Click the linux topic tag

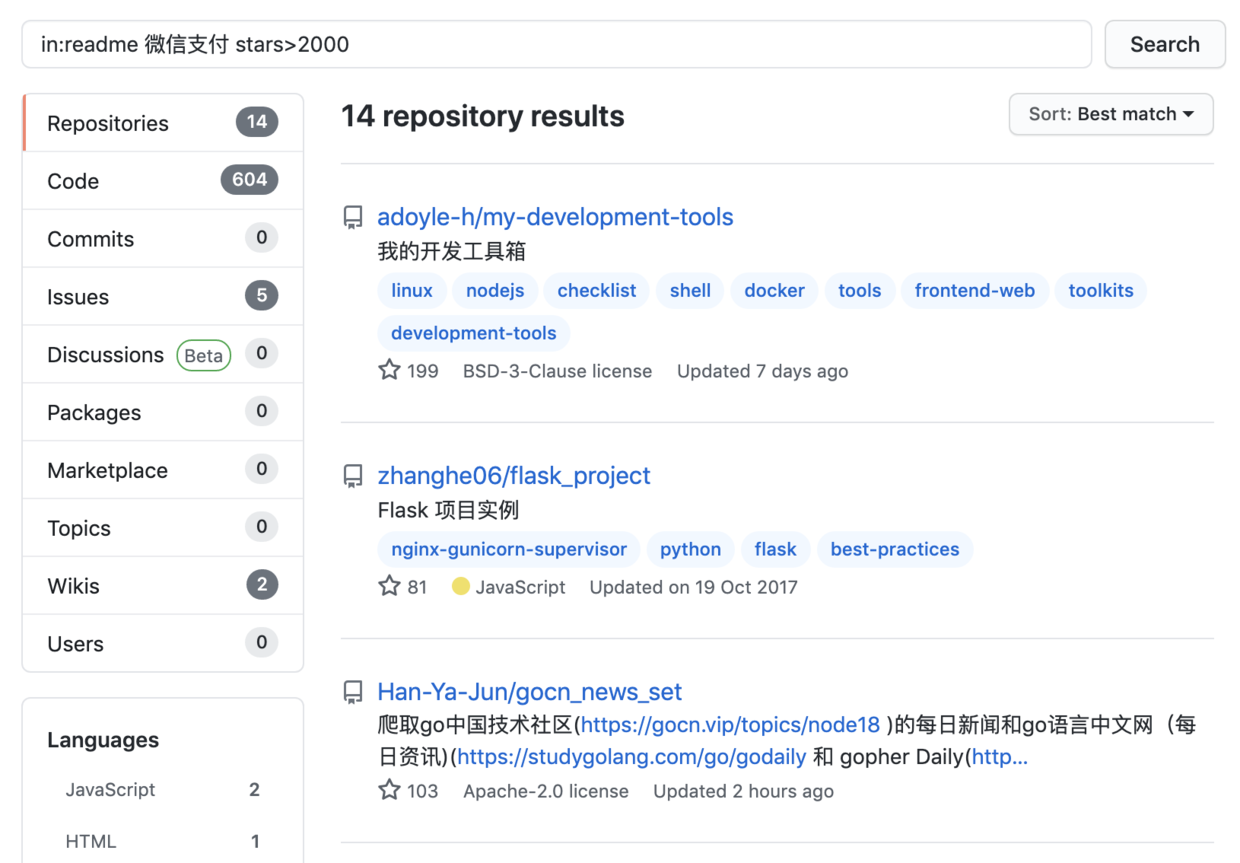pyautogui.click(x=412, y=291)
